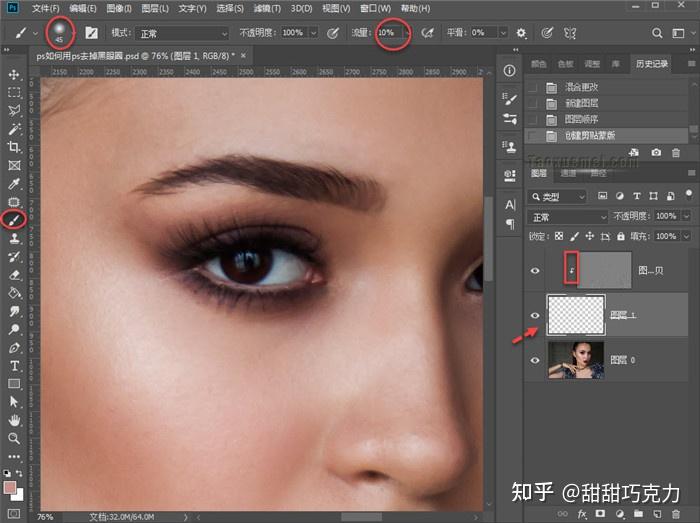
Task: Toggle lock all padlock icon
Action: 621,236
